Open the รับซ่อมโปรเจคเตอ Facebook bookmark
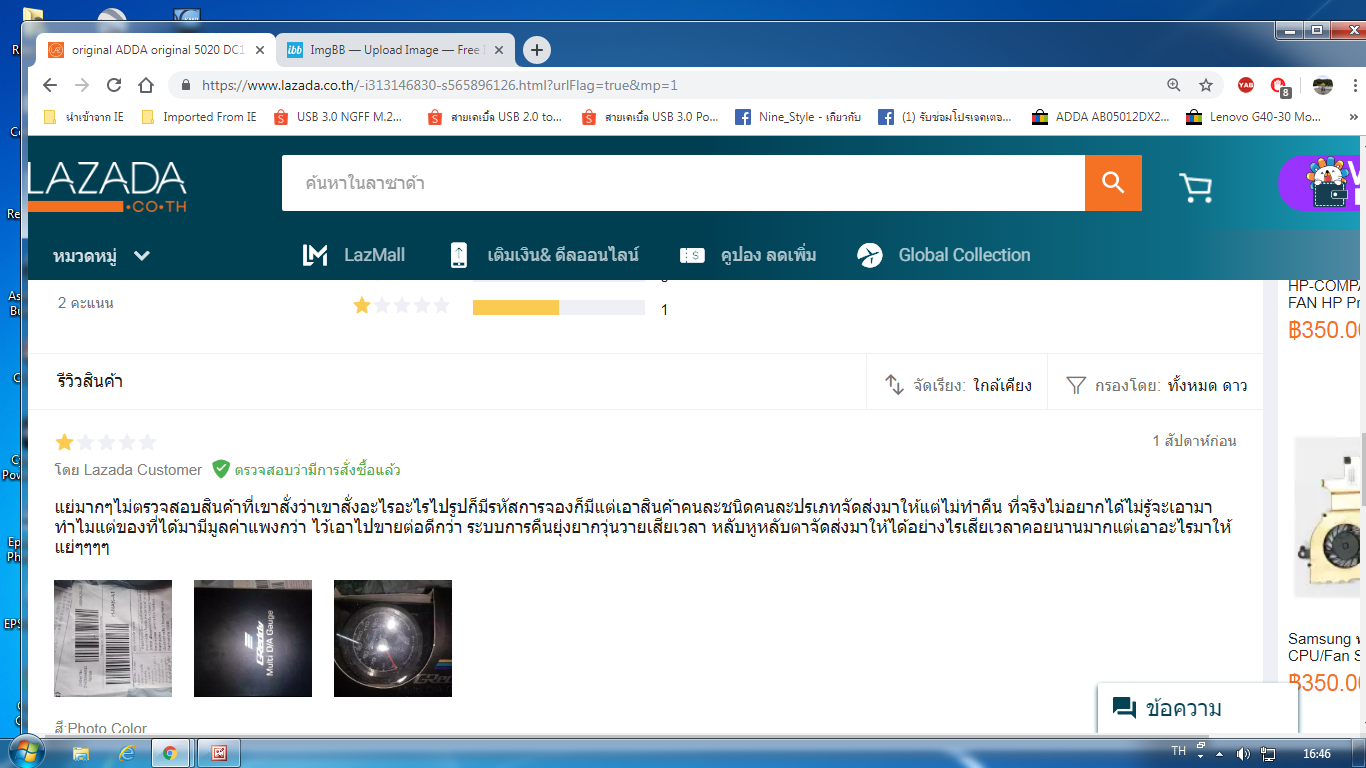The image size is (1366, 768). pyautogui.click(x=945, y=117)
